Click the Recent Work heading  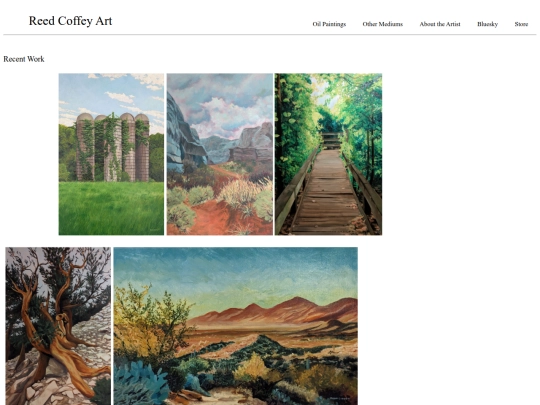click(24, 59)
